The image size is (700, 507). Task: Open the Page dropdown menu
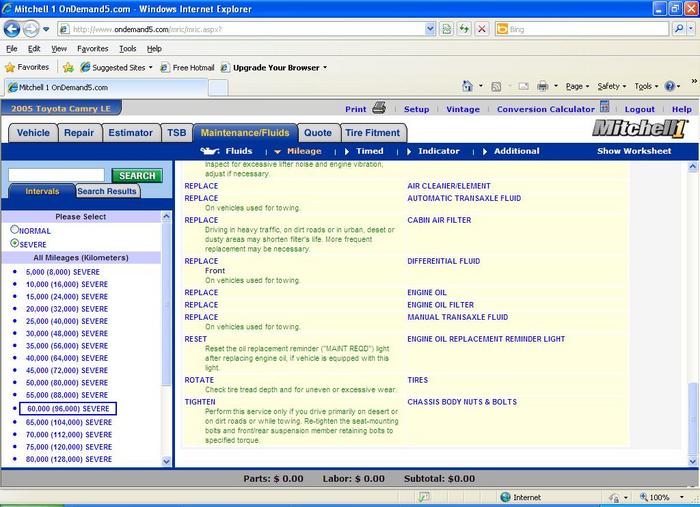(x=577, y=87)
